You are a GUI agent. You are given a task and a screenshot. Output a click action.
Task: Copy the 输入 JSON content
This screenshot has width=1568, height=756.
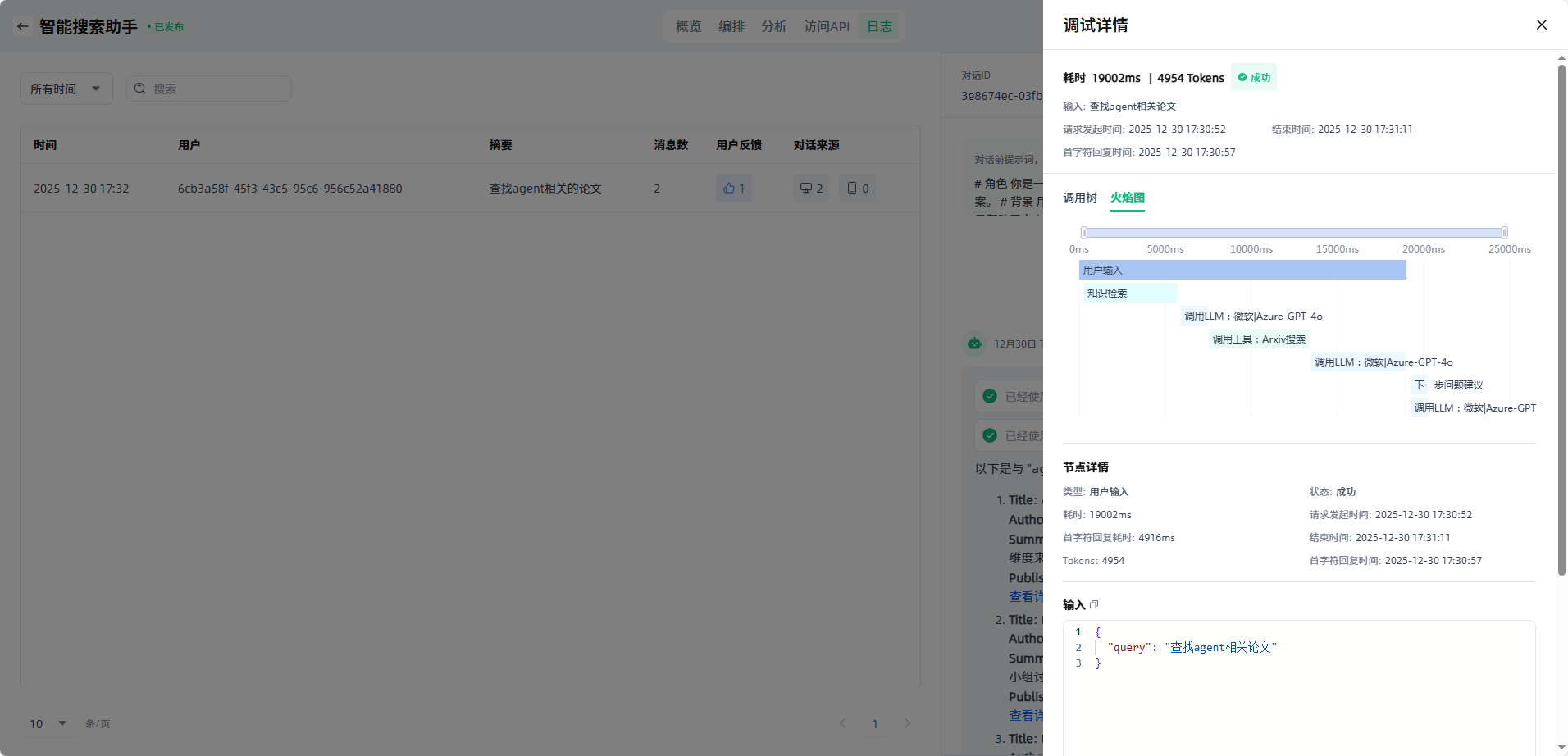click(1094, 604)
